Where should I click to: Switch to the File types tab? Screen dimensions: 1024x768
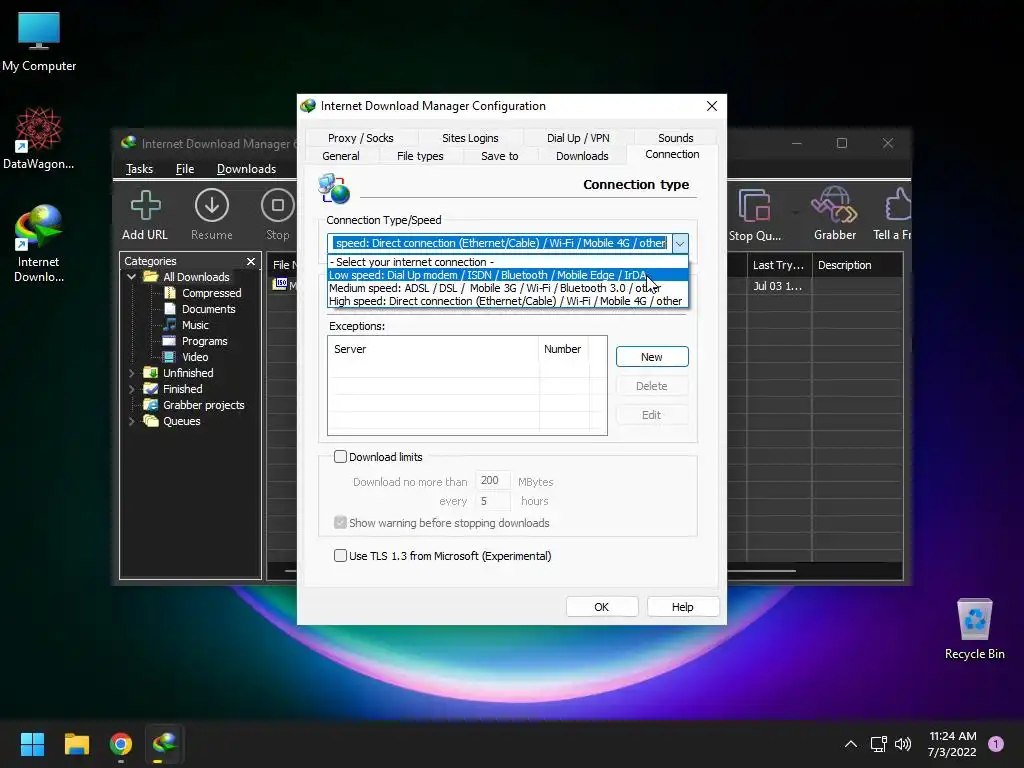(420, 156)
